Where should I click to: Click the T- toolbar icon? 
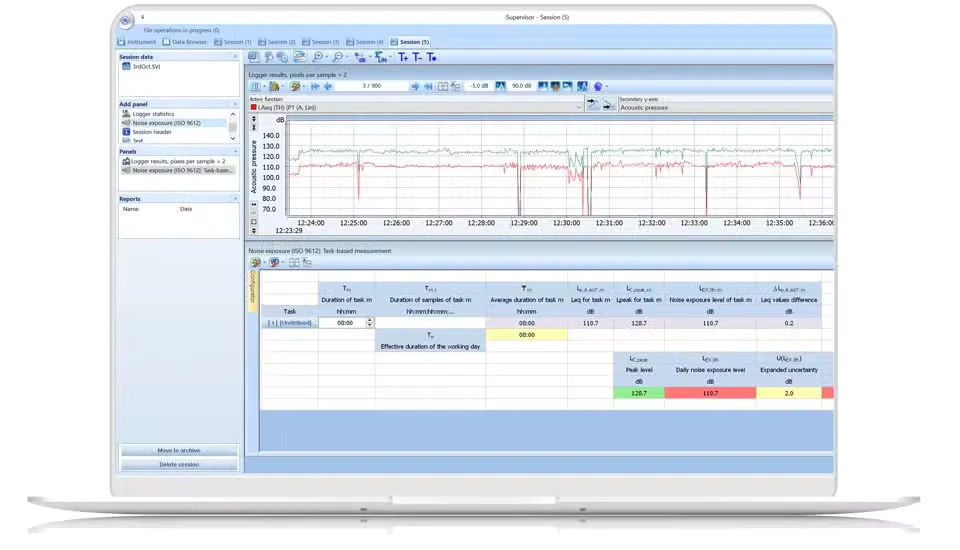tap(417, 57)
